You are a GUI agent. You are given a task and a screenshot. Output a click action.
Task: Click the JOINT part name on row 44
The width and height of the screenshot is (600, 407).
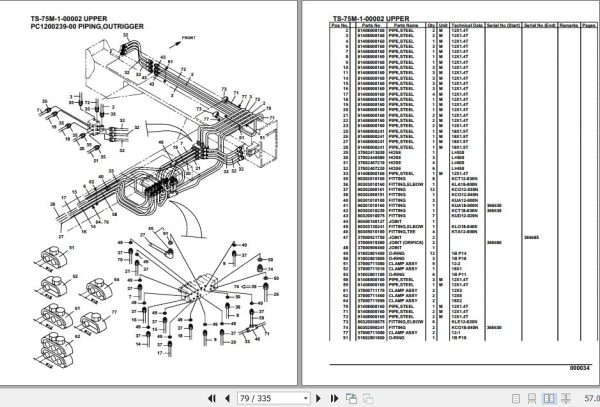click(x=395, y=221)
